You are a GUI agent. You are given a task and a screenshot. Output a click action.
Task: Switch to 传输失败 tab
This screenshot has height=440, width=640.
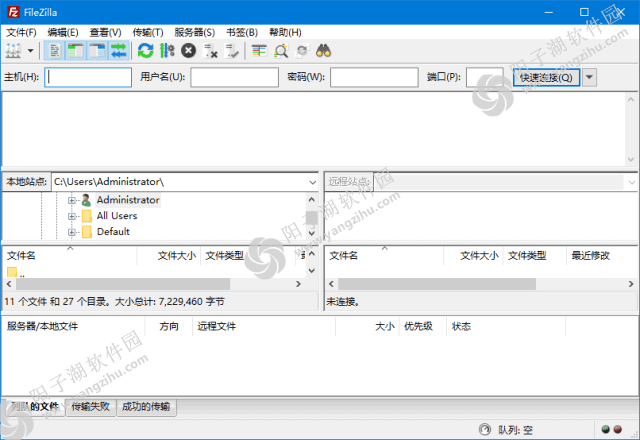91,407
